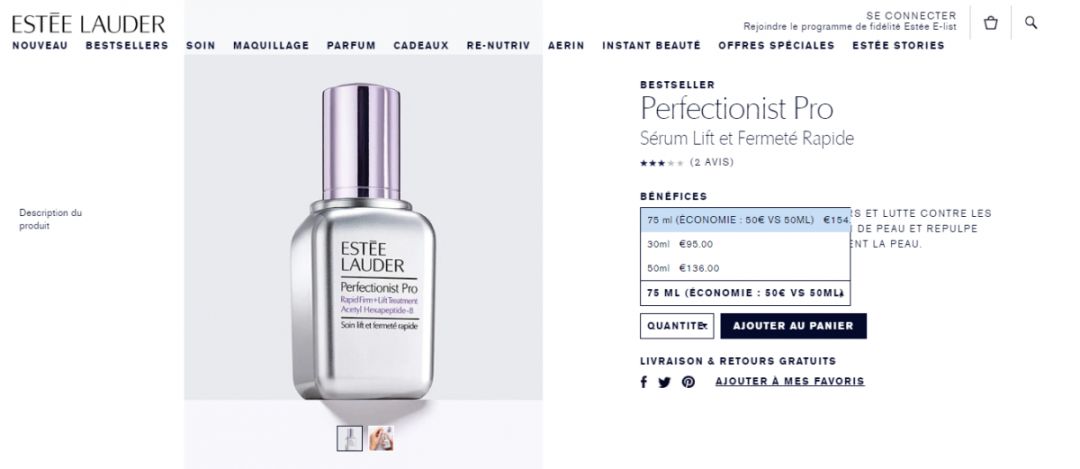Open the Parfum menu
Screen dimensions: 1080x469
[351, 45]
